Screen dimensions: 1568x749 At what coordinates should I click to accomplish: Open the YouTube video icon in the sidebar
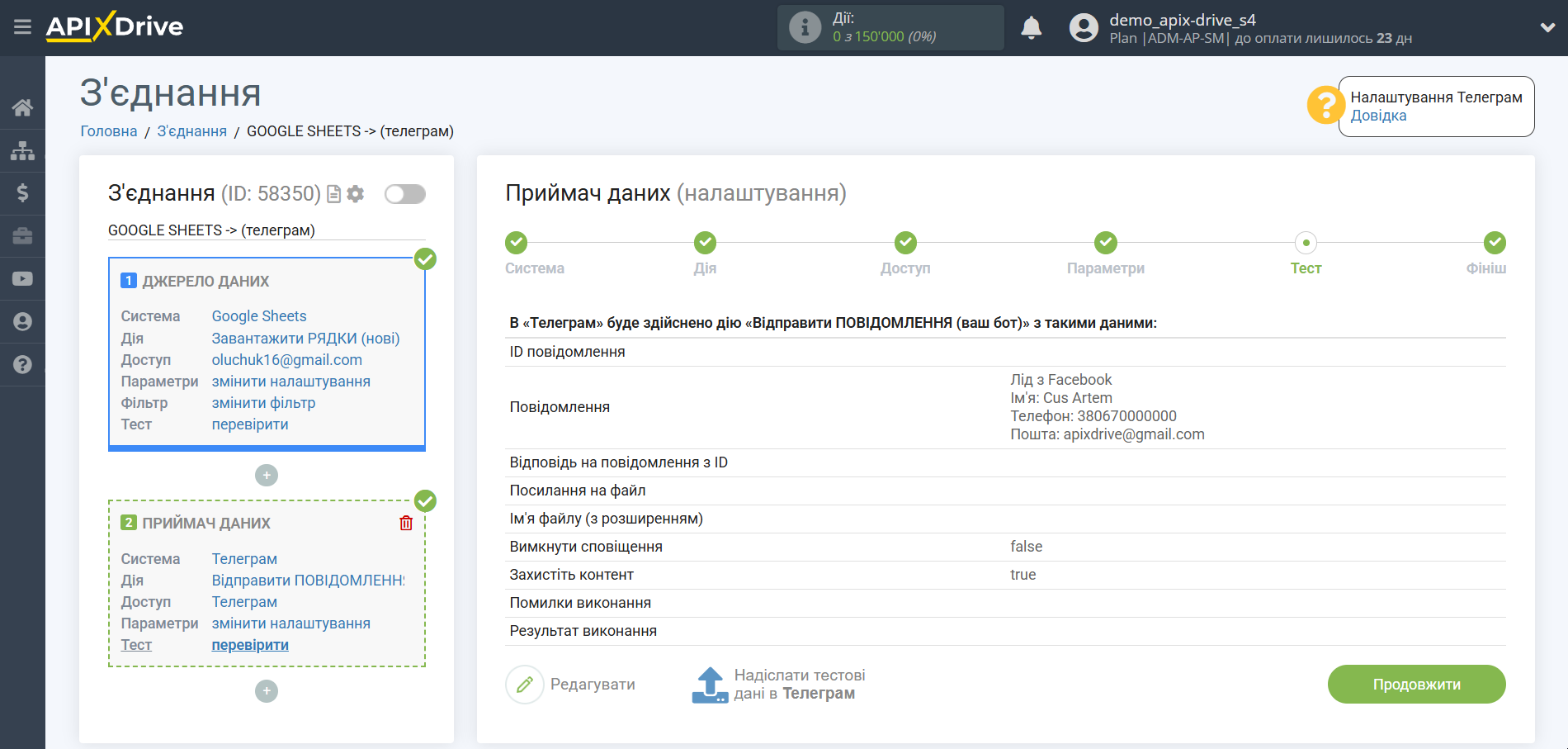point(22,279)
